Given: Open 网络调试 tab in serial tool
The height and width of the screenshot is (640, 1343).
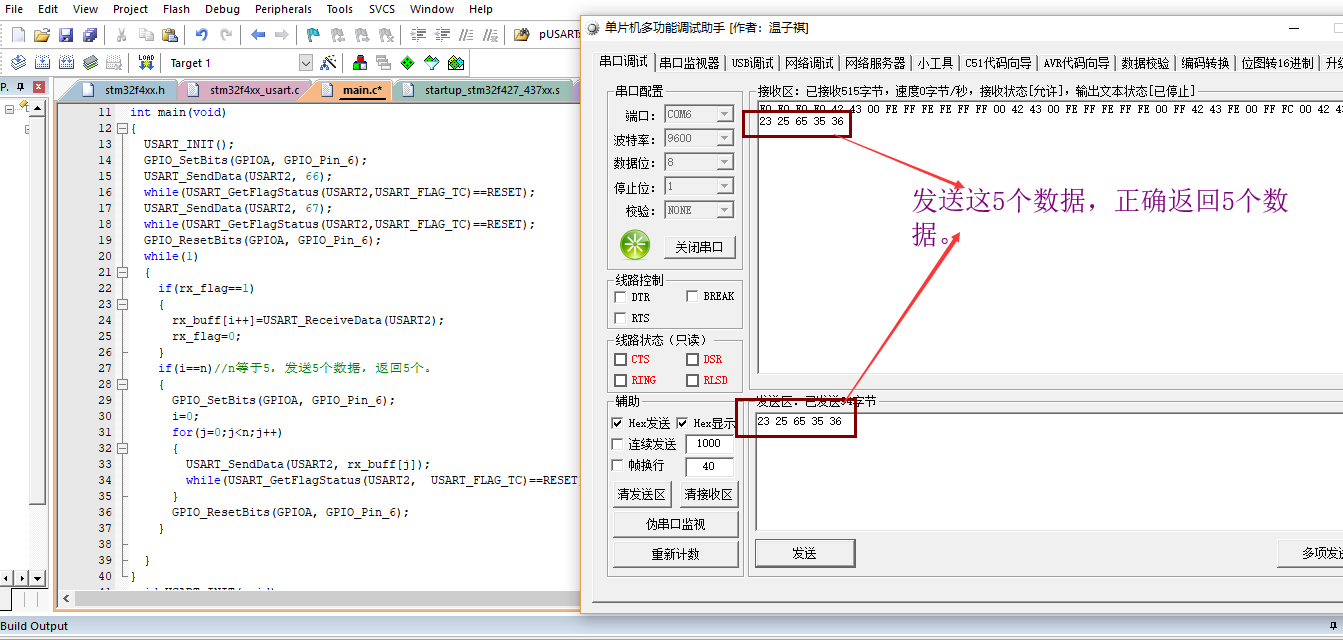Looking at the screenshot, I should click(809, 63).
